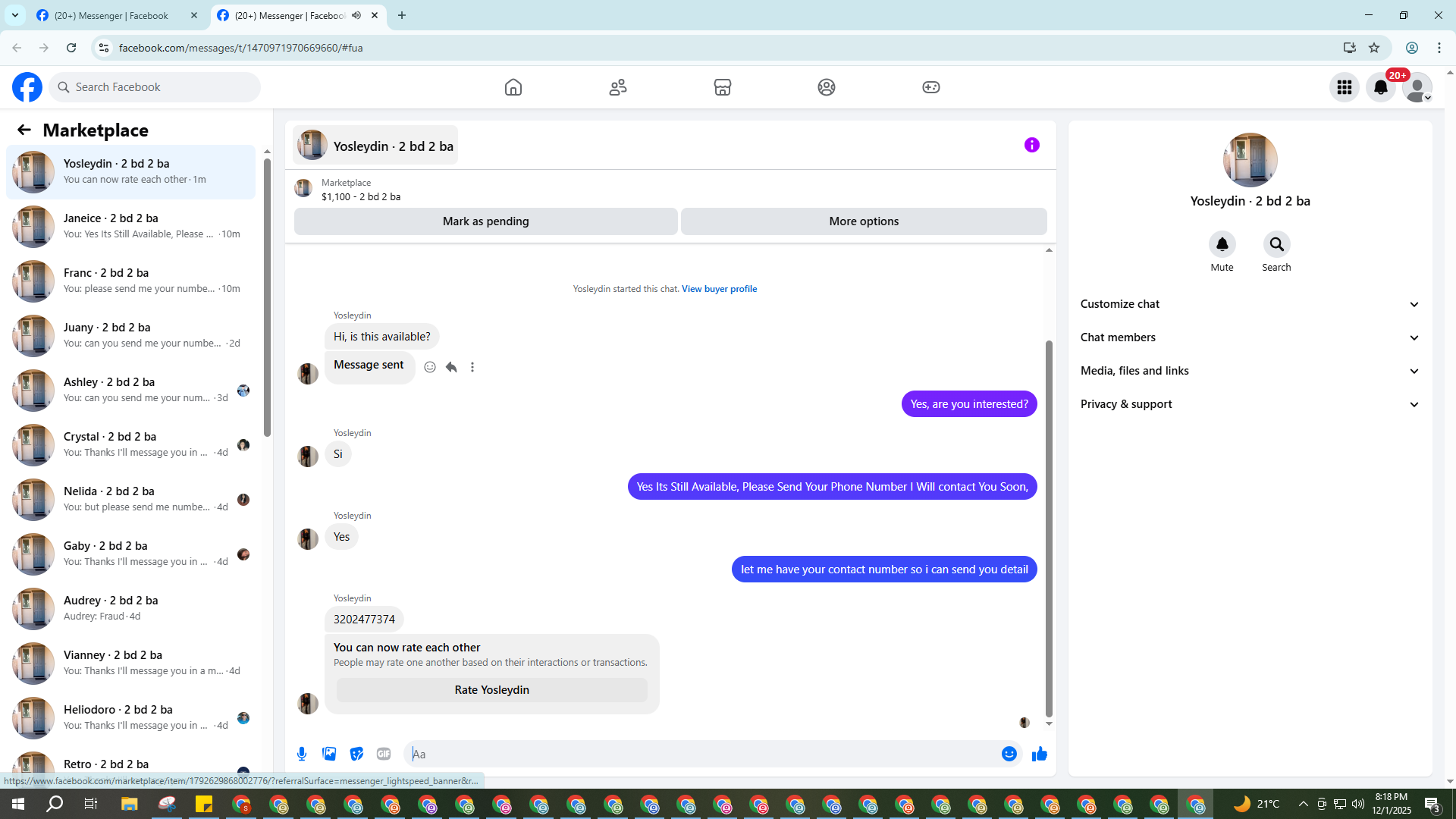This screenshot has height=819, width=1456.
Task: Open Windows Start menu
Action: tap(18, 804)
